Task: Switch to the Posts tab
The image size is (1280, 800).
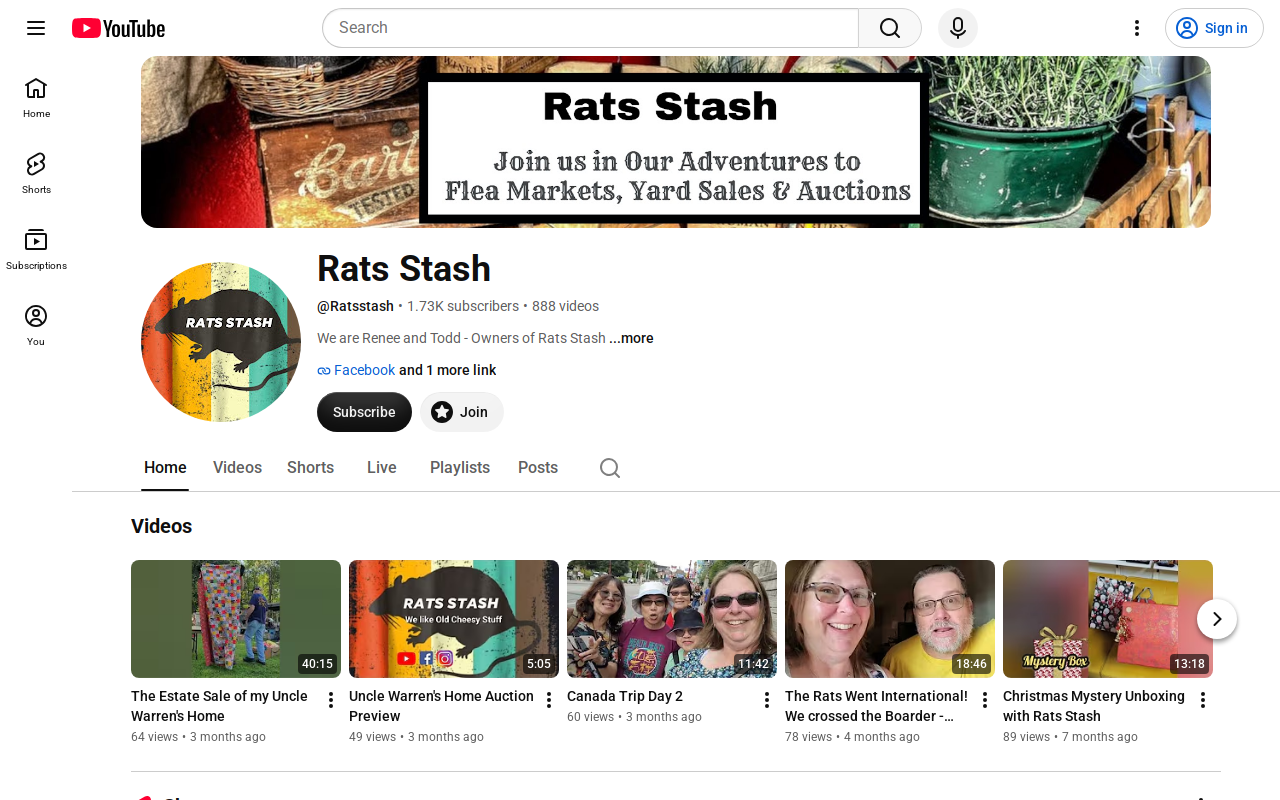Action: pos(538,468)
